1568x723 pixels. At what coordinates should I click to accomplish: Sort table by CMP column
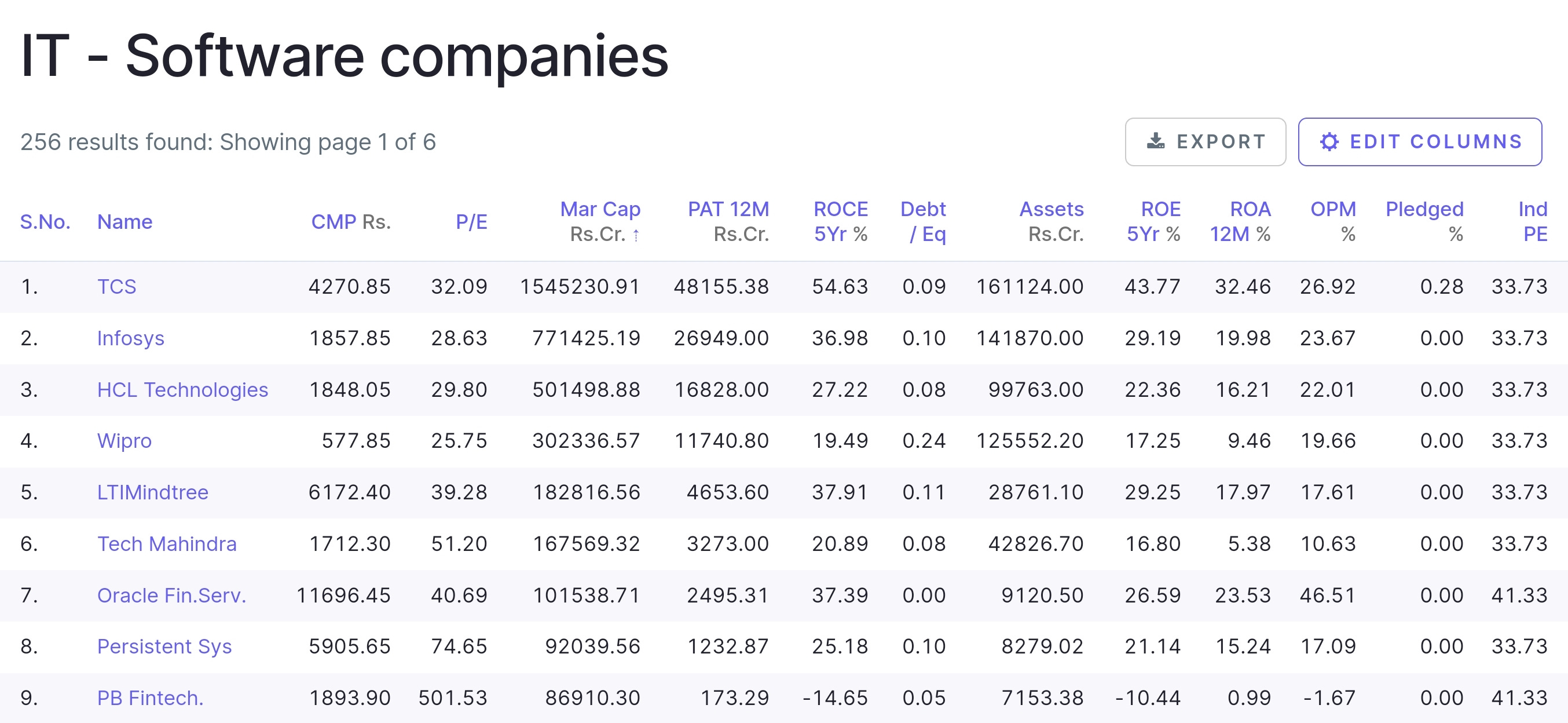[x=351, y=222]
